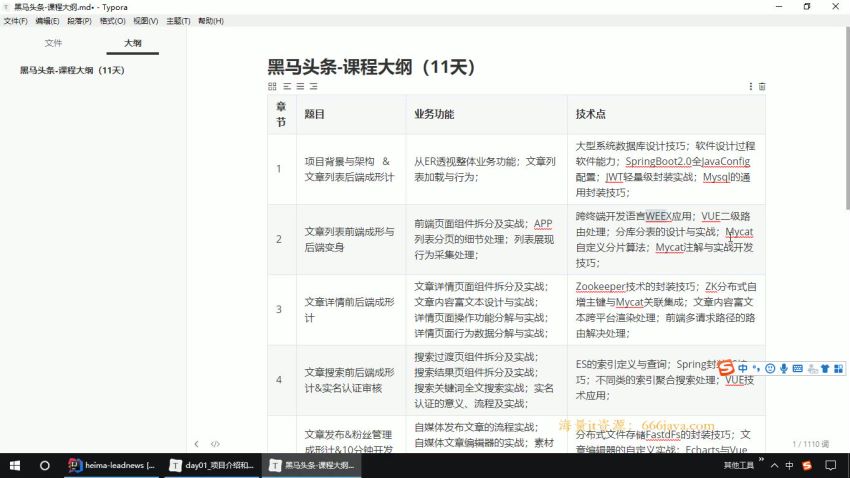Open table more-options vertical dots

pos(750,86)
